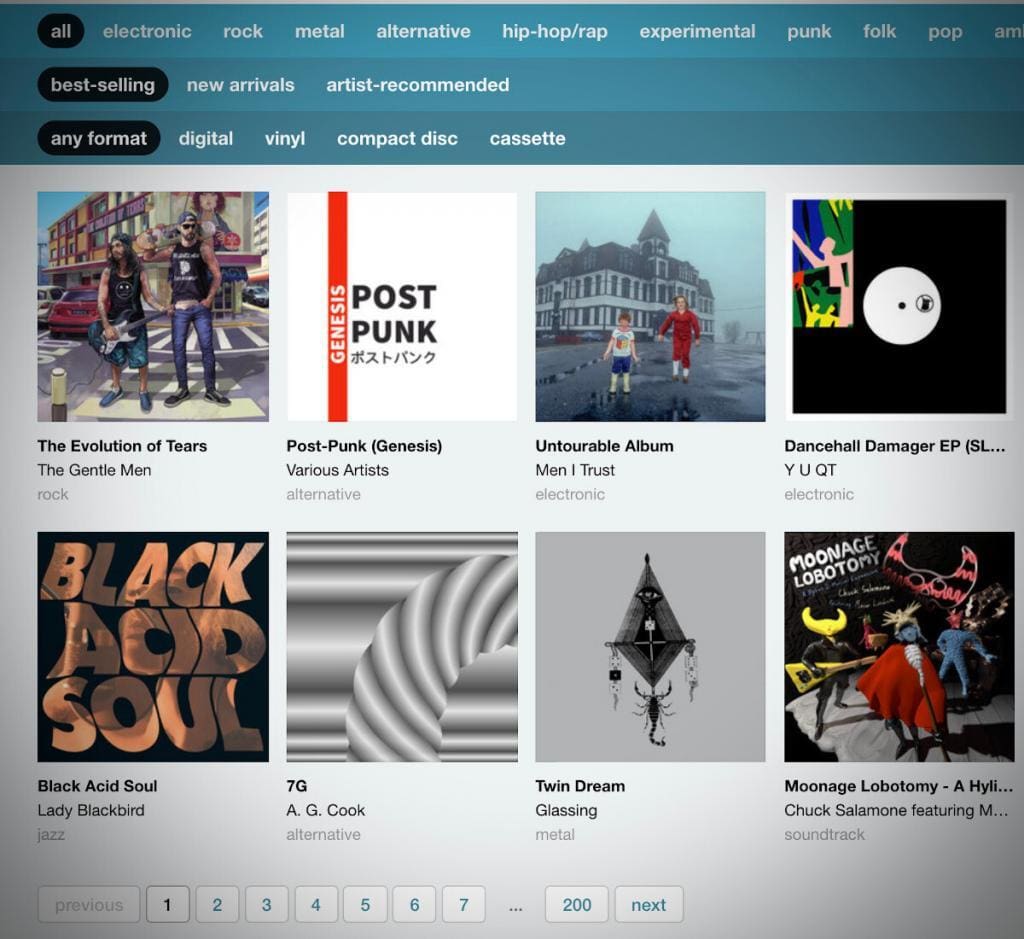Click "rock" genre label under The Gentle Men
This screenshot has height=939, width=1024.
[x=53, y=494]
